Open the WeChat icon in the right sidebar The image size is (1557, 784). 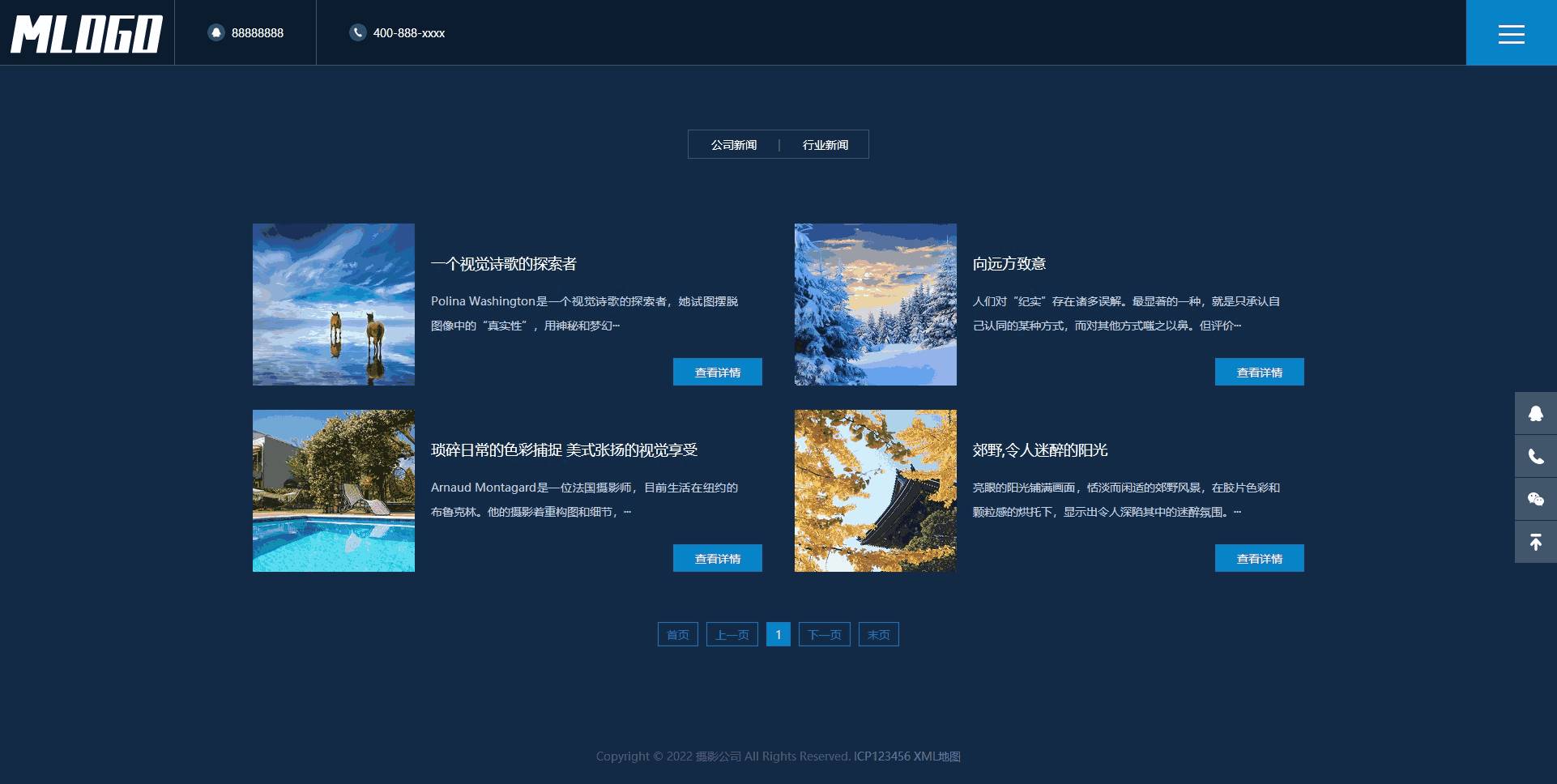[1535, 499]
